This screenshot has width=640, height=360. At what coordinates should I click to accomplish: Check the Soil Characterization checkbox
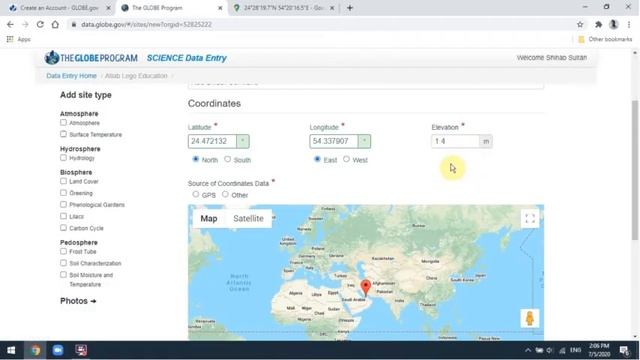(x=63, y=263)
